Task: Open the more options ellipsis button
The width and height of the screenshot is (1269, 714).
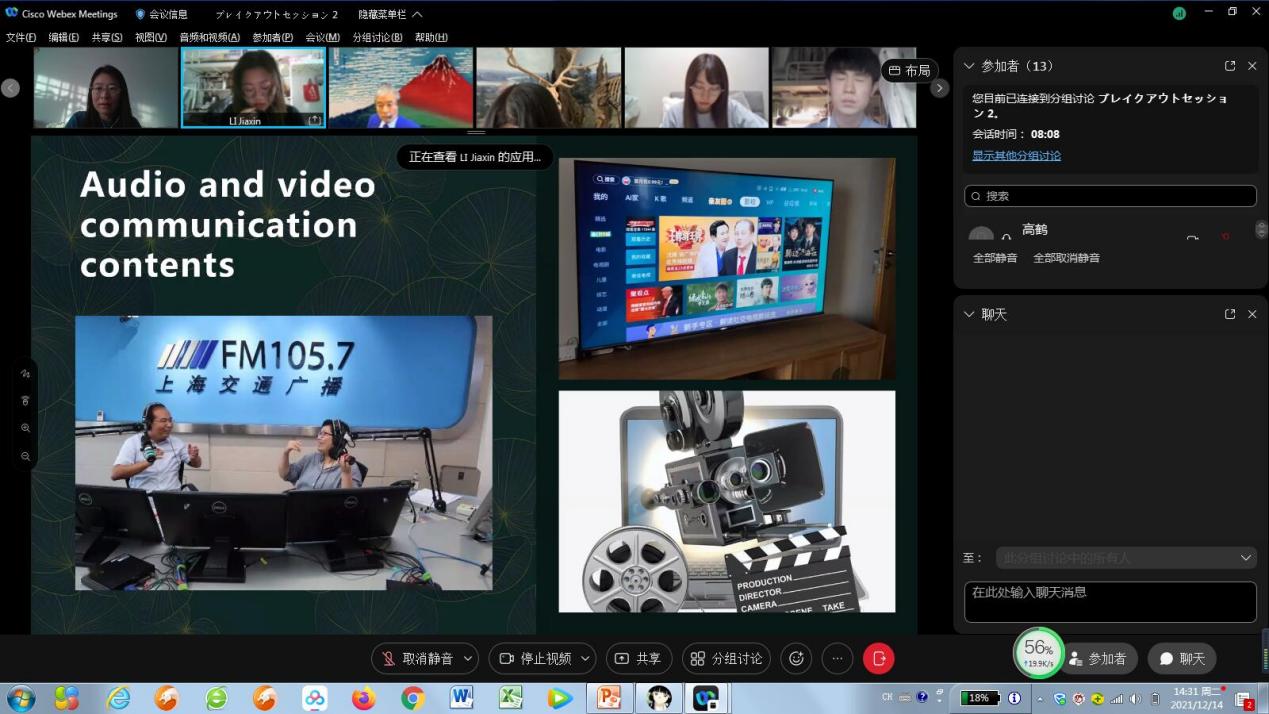Action: [x=837, y=658]
